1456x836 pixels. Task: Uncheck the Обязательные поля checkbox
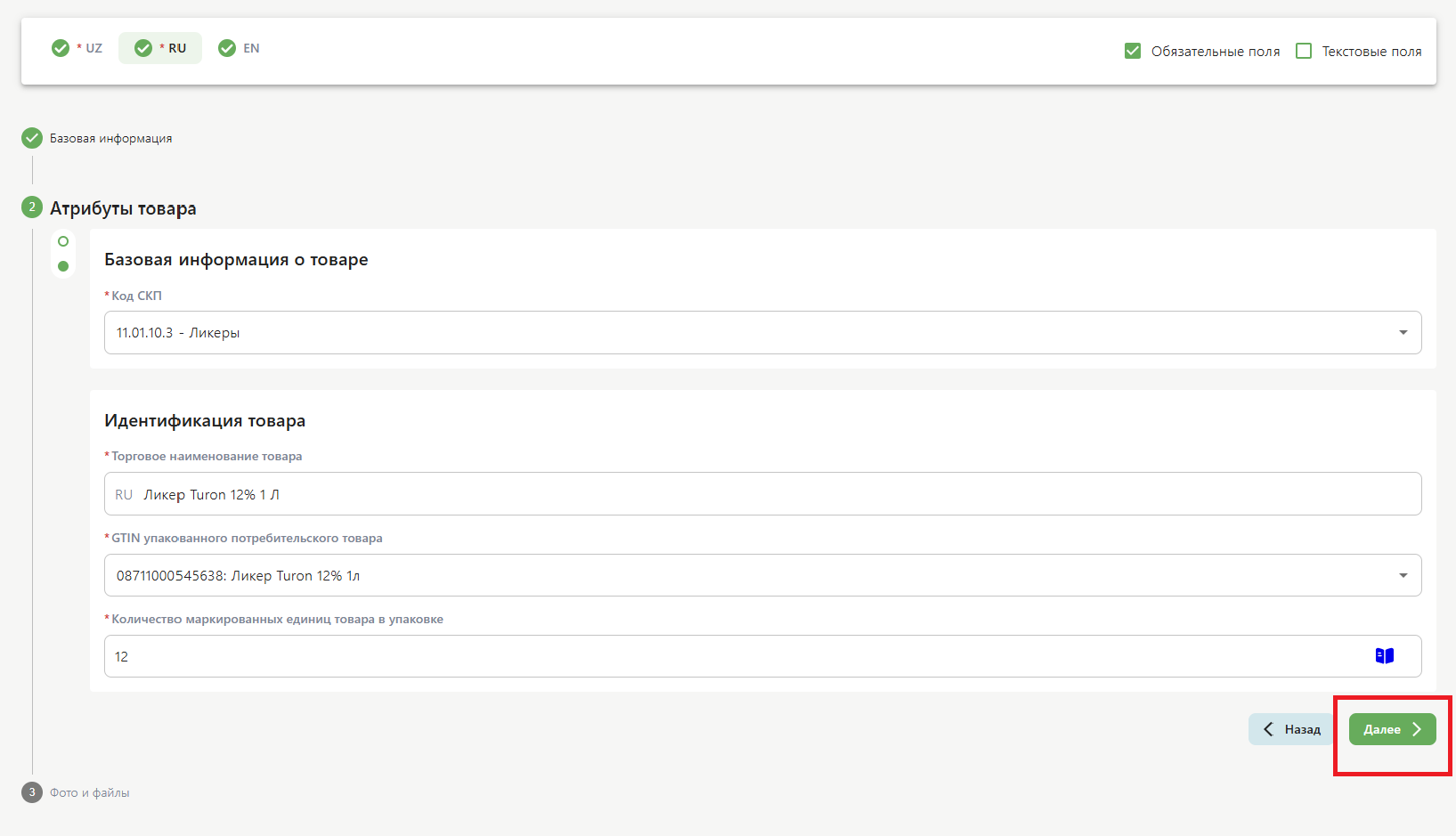coord(1133,51)
